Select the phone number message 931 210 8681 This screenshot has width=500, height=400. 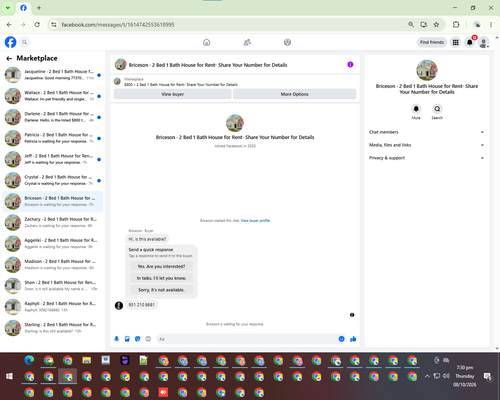pyautogui.click(x=142, y=305)
